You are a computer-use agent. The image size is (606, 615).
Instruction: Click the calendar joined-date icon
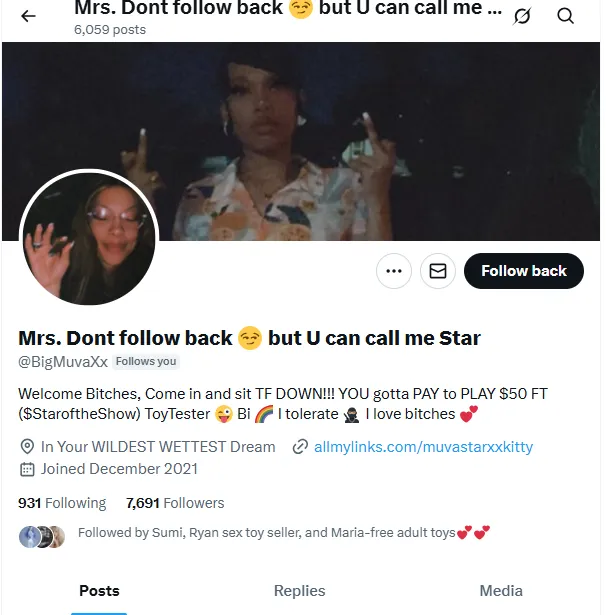point(27,469)
